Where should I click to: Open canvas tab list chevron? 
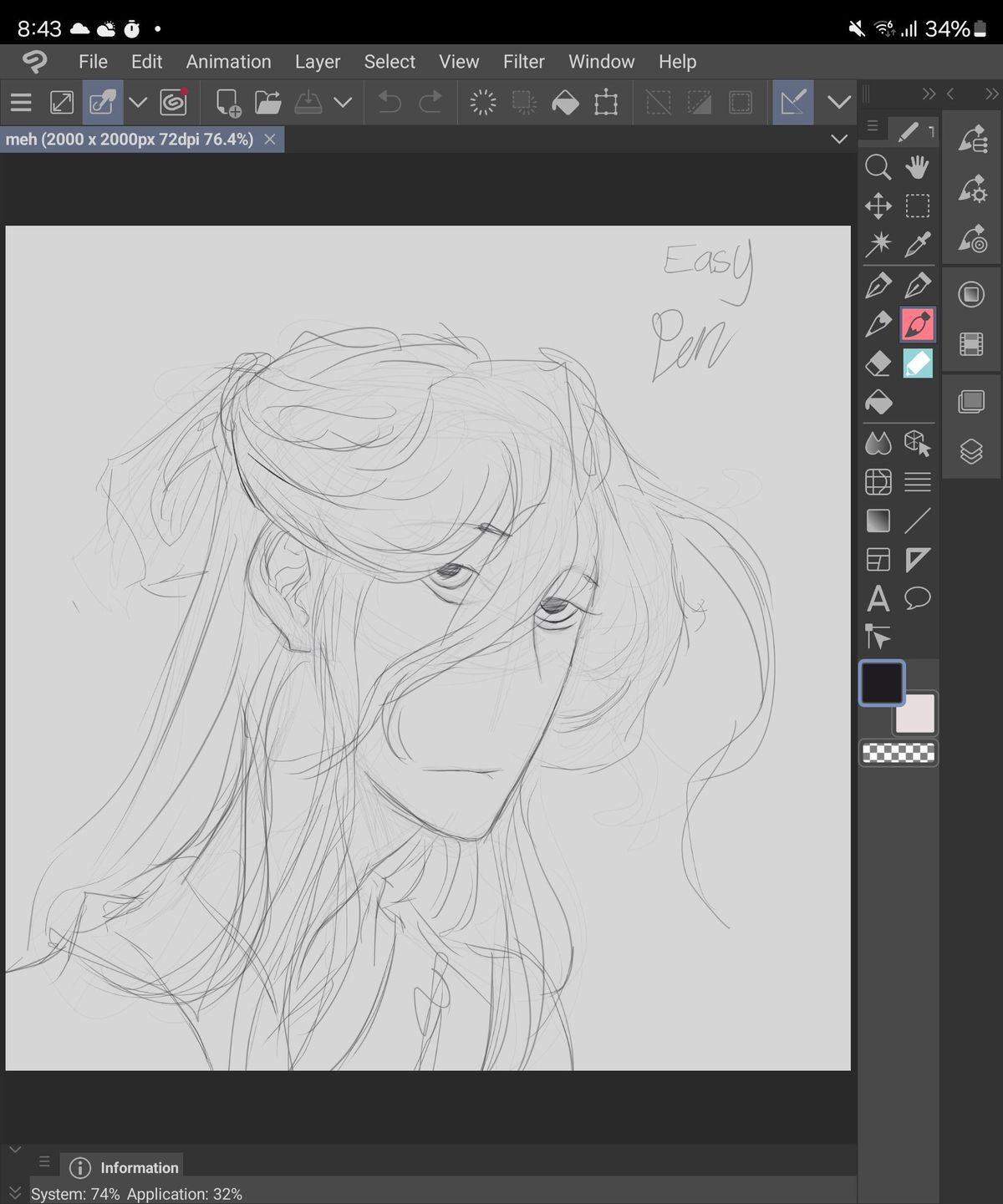tap(839, 139)
